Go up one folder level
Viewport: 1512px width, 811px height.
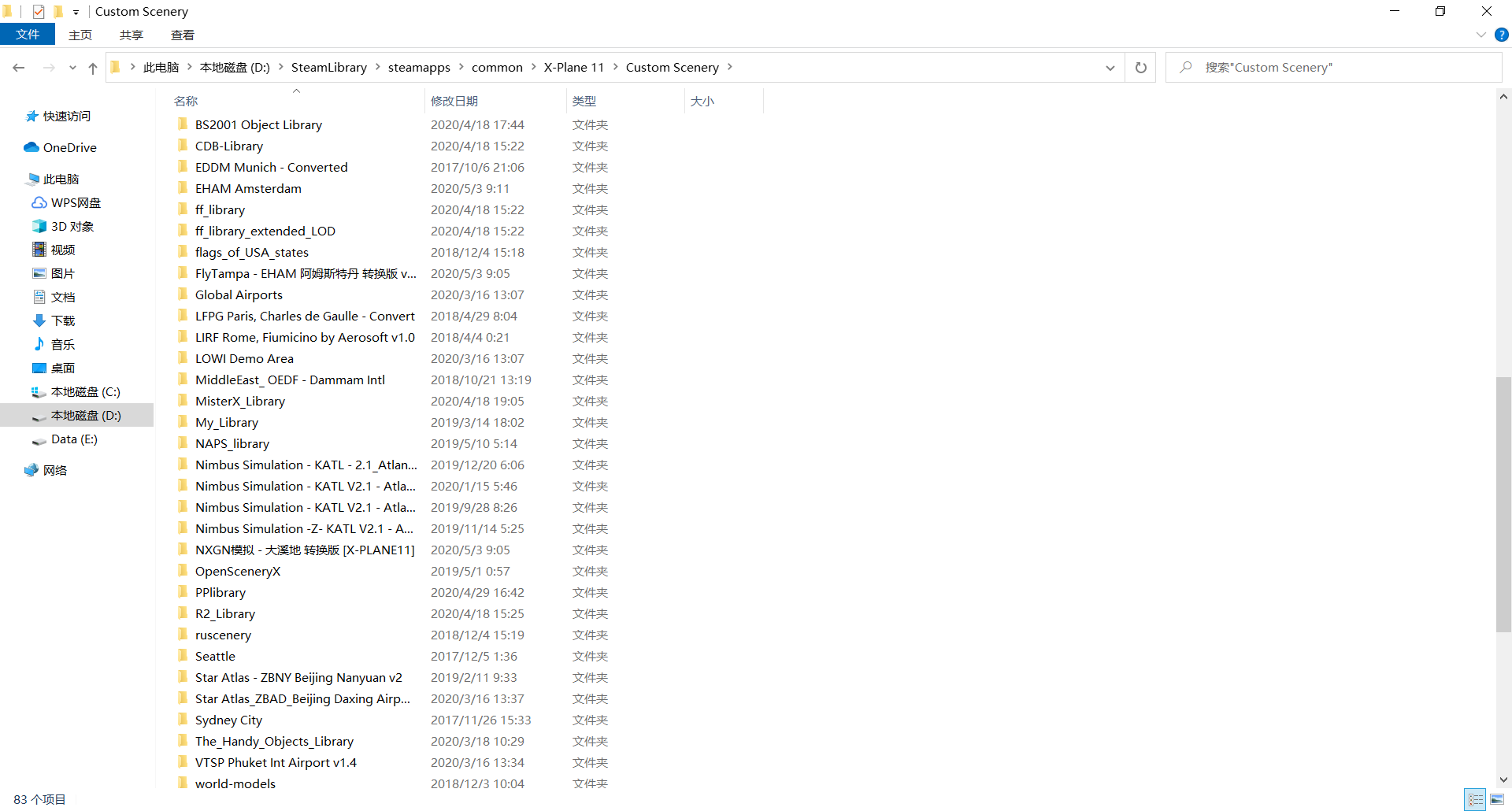[x=93, y=68]
